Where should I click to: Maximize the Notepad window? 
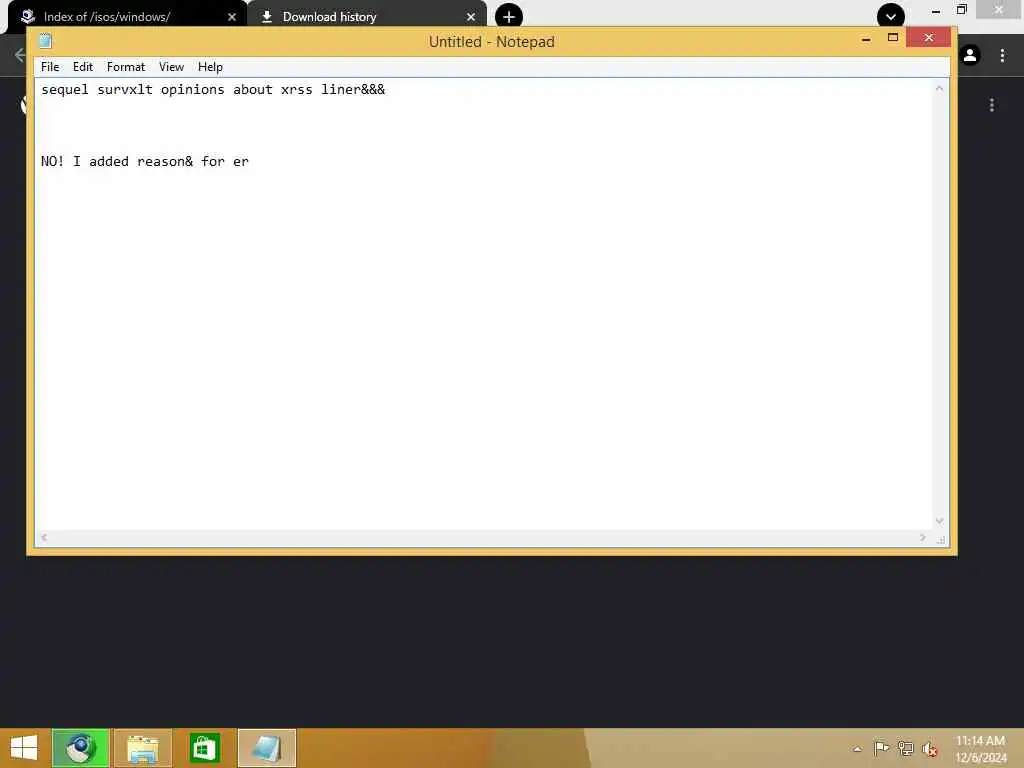pos(893,38)
